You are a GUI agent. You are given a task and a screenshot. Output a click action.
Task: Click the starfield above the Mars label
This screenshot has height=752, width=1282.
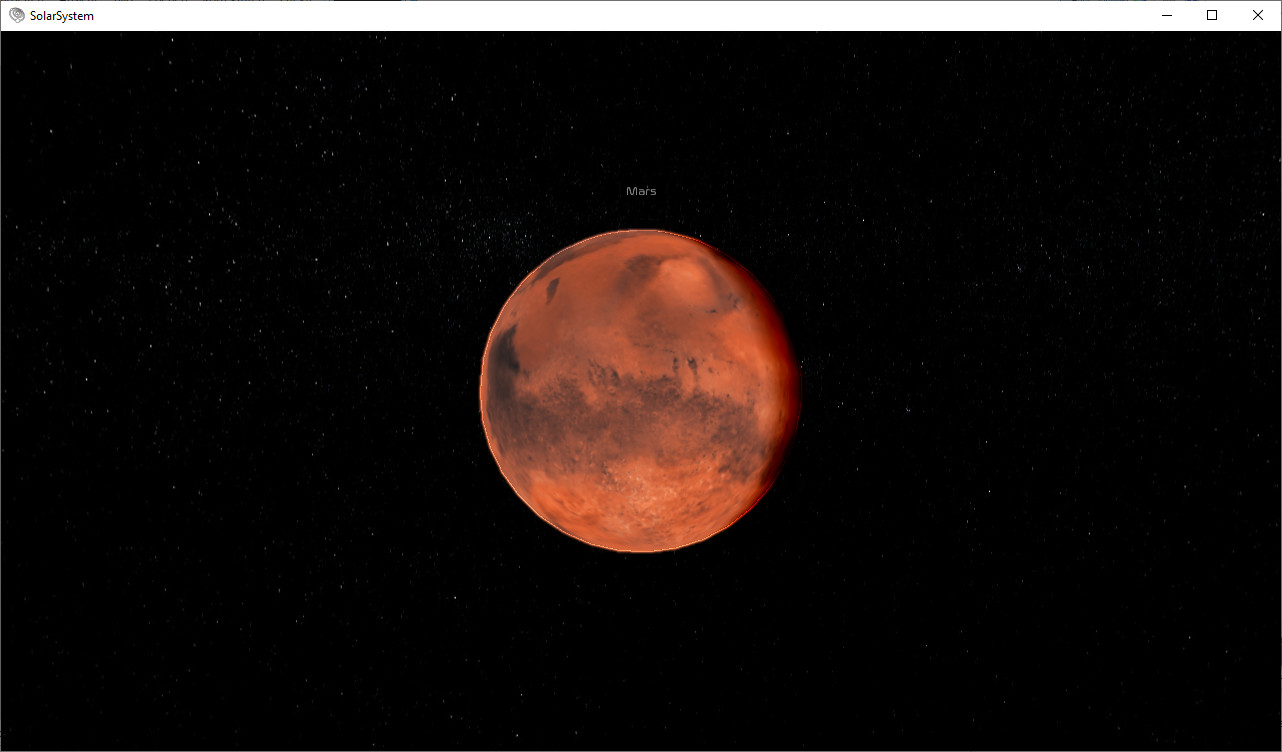tap(640, 110)
